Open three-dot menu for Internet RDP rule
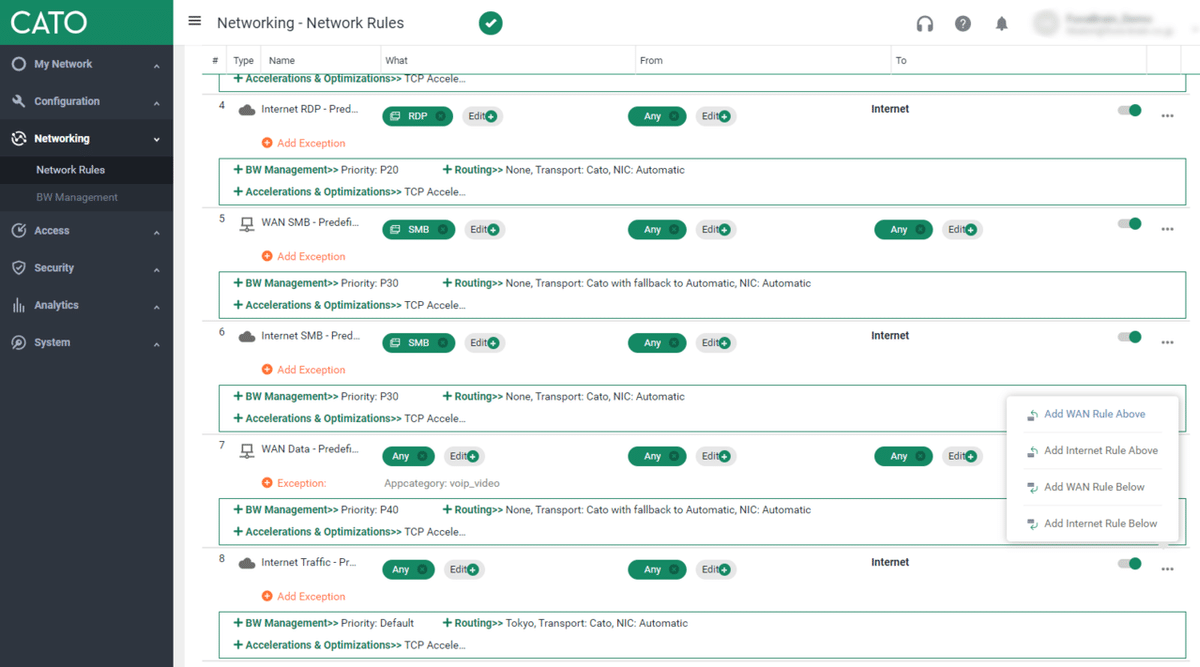The image size is (1200, 667). point(1167,116)
